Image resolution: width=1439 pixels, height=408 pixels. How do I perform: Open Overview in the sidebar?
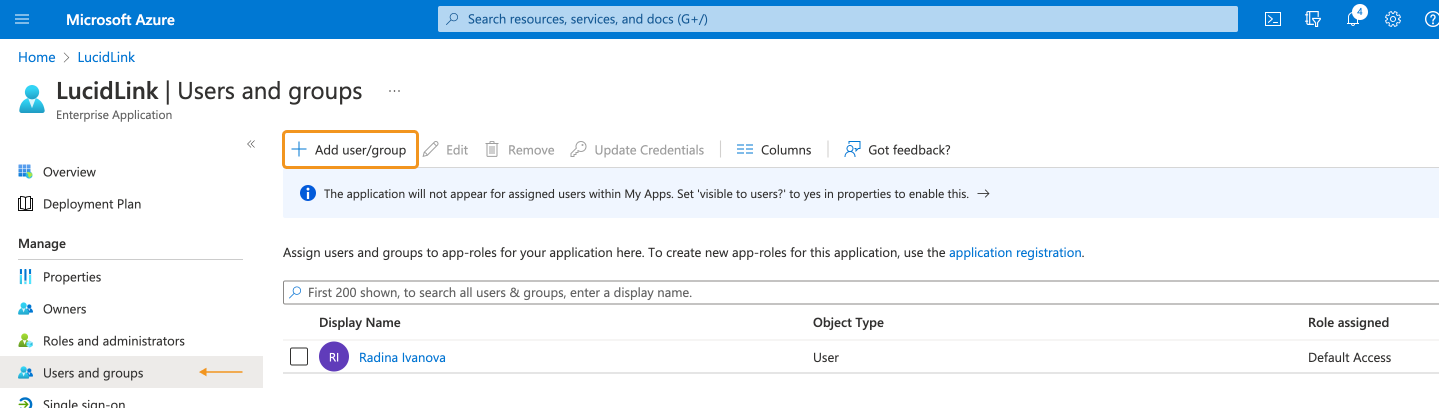69,172
